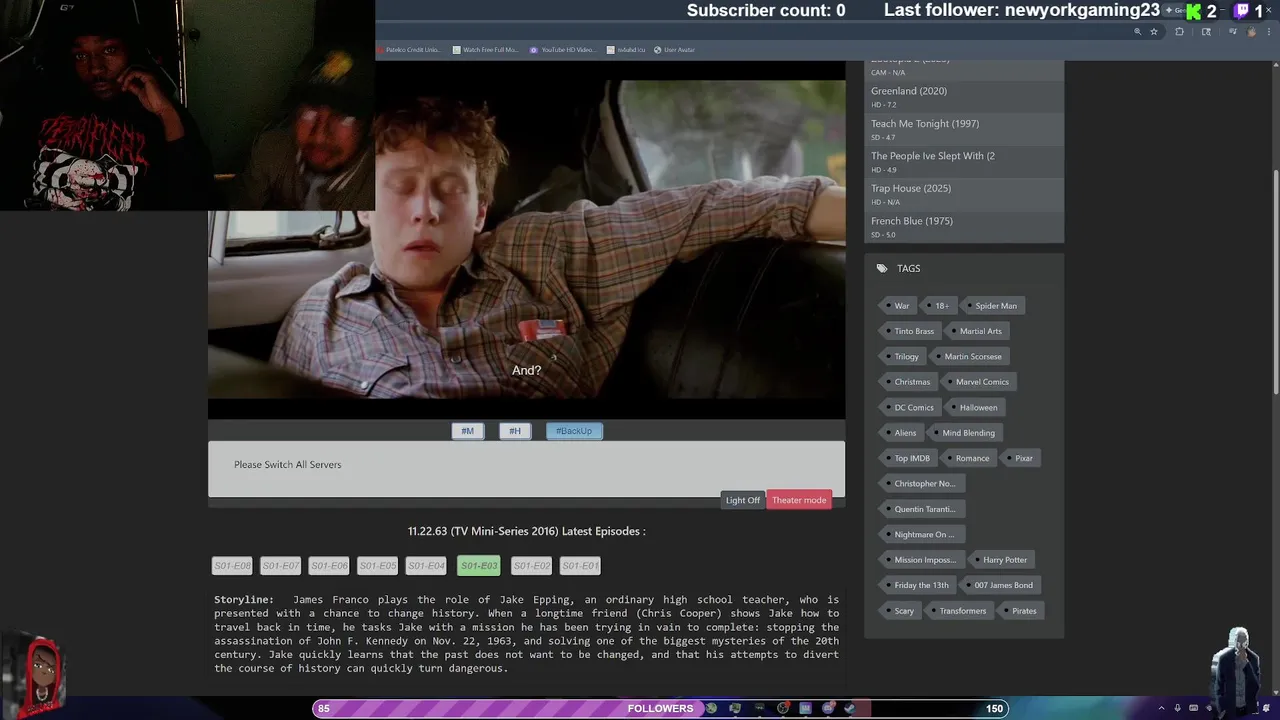Select the Christopher No... tag

click(x=924, y=484)
